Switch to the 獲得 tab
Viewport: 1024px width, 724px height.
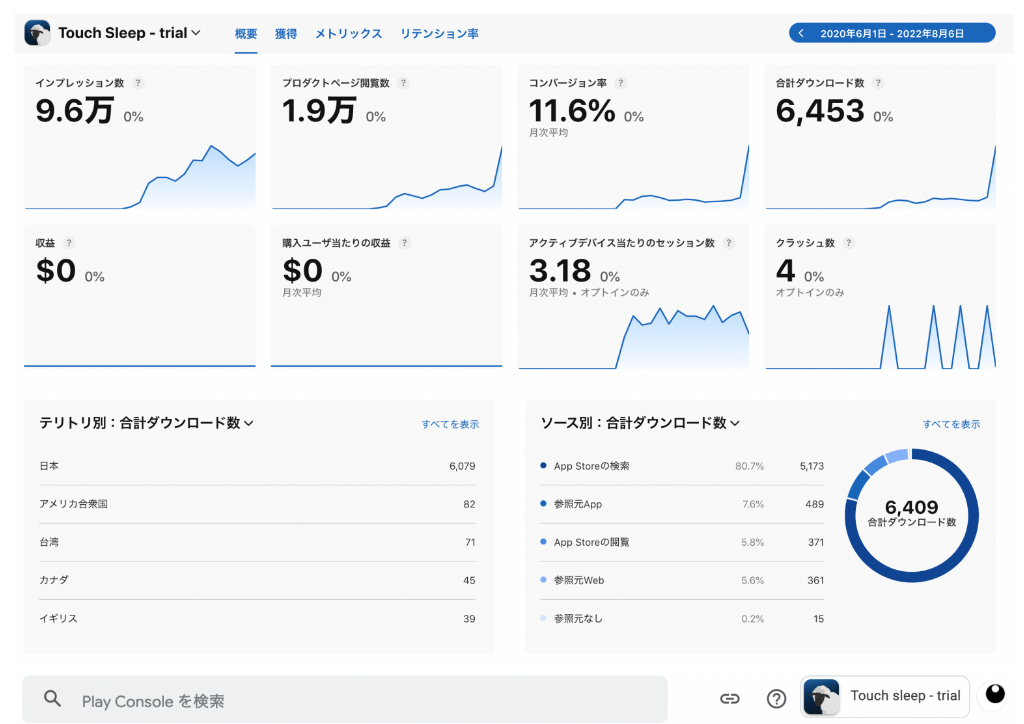click(x=285, y=33)
